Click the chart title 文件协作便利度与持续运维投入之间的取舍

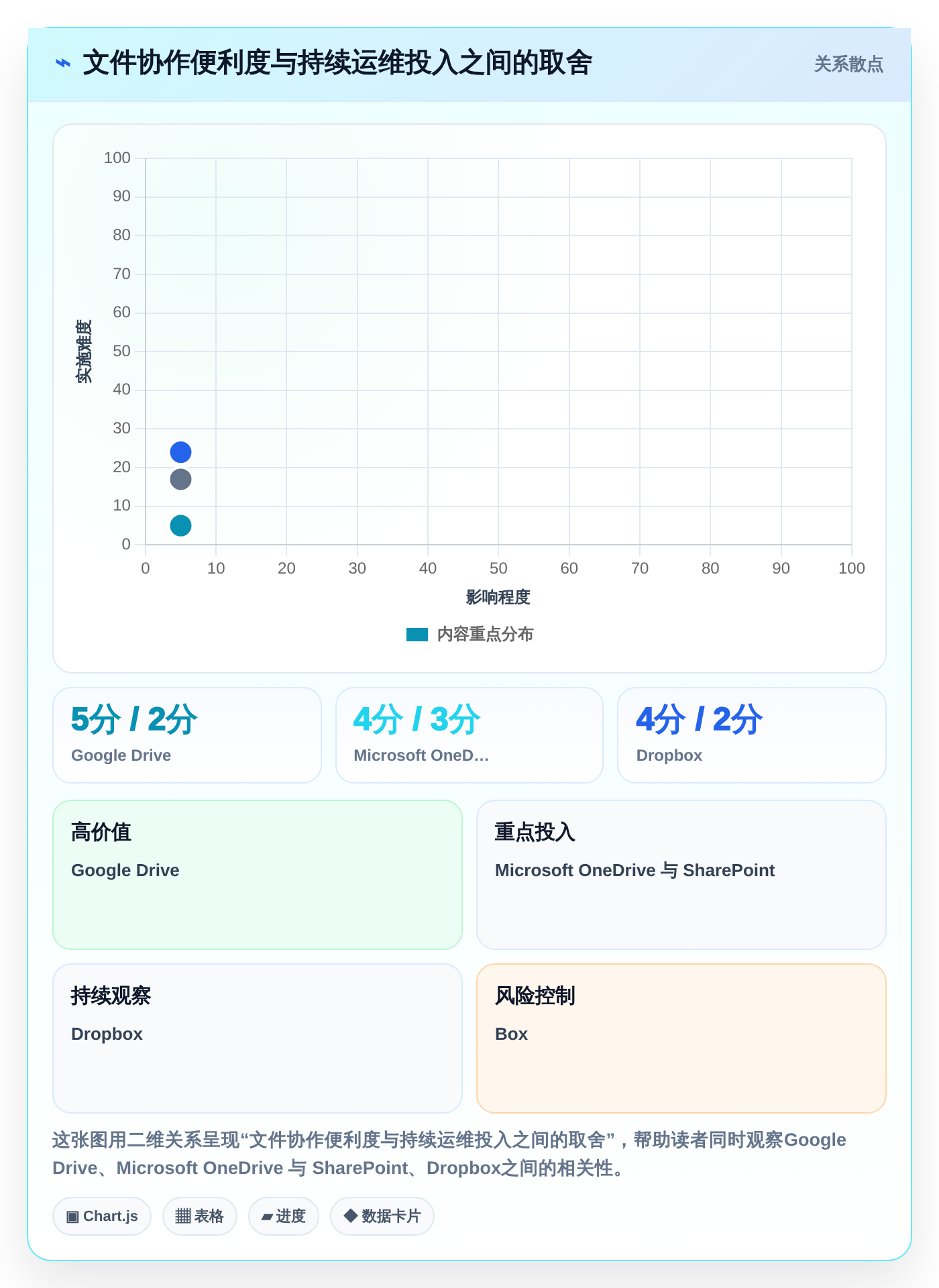click(337, 64)
